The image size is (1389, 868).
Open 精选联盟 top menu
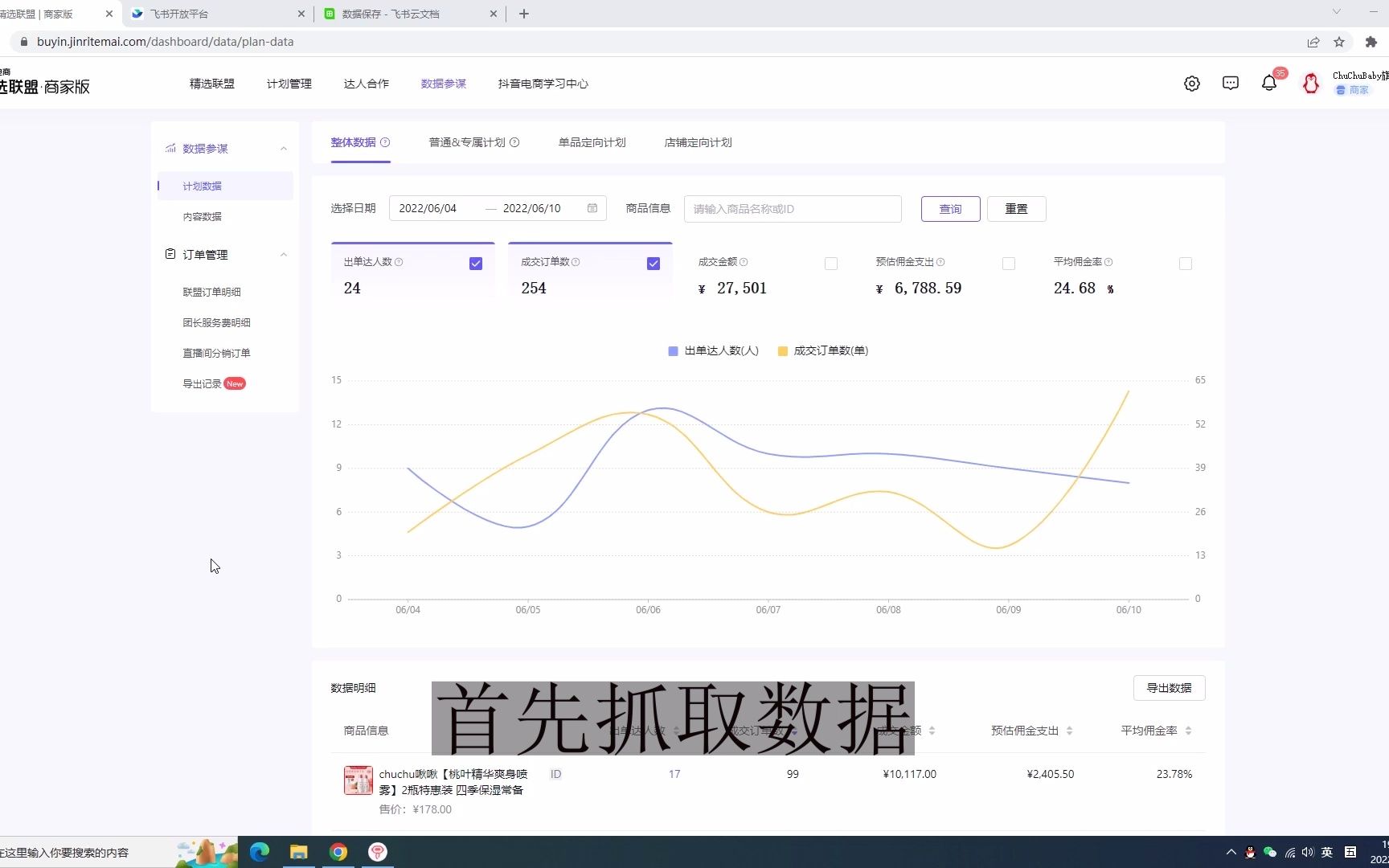(212, 84)
